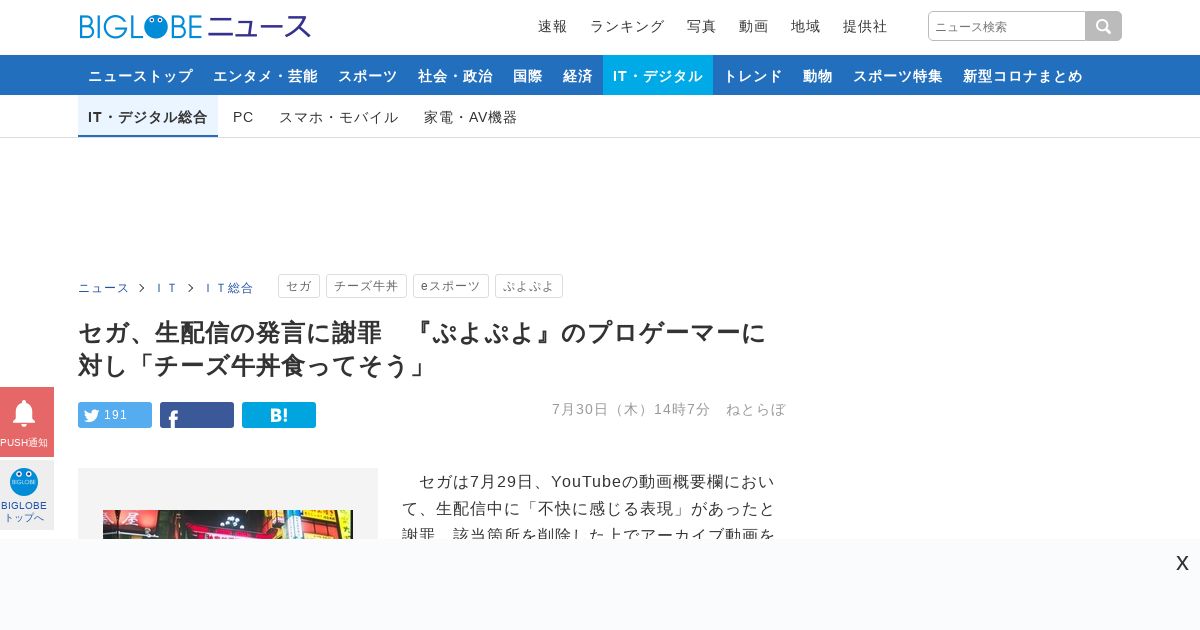Open スポーツ category
This screenshot has width=1200, height=630.
click(x=367, y=75)
